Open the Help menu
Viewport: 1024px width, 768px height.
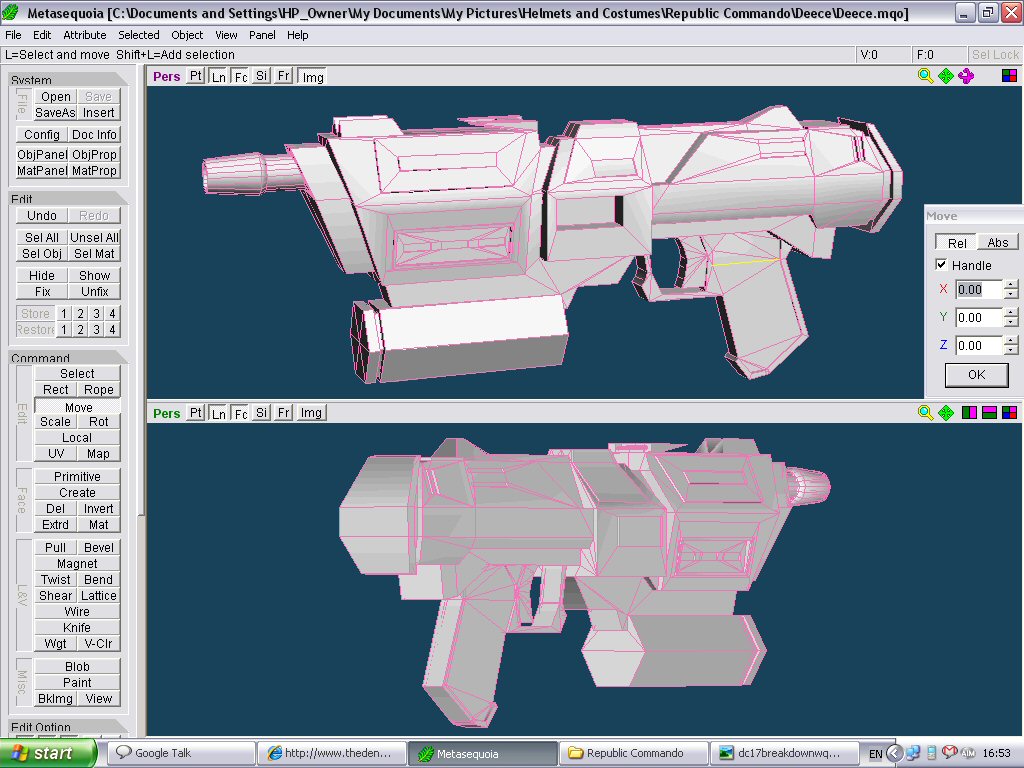(x=298, y=35)
